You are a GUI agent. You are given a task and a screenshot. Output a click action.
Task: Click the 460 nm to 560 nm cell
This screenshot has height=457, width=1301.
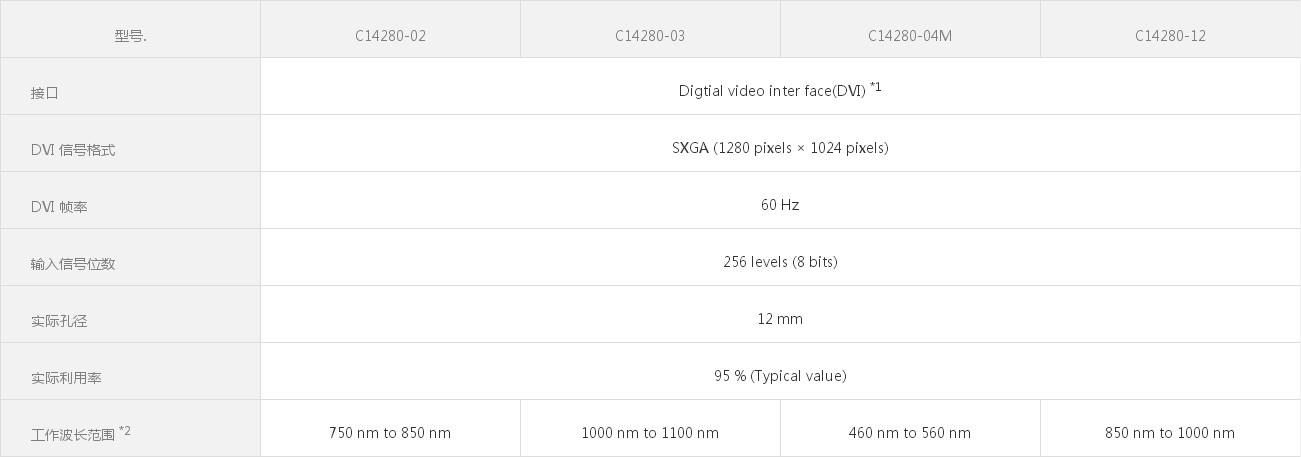910,433
